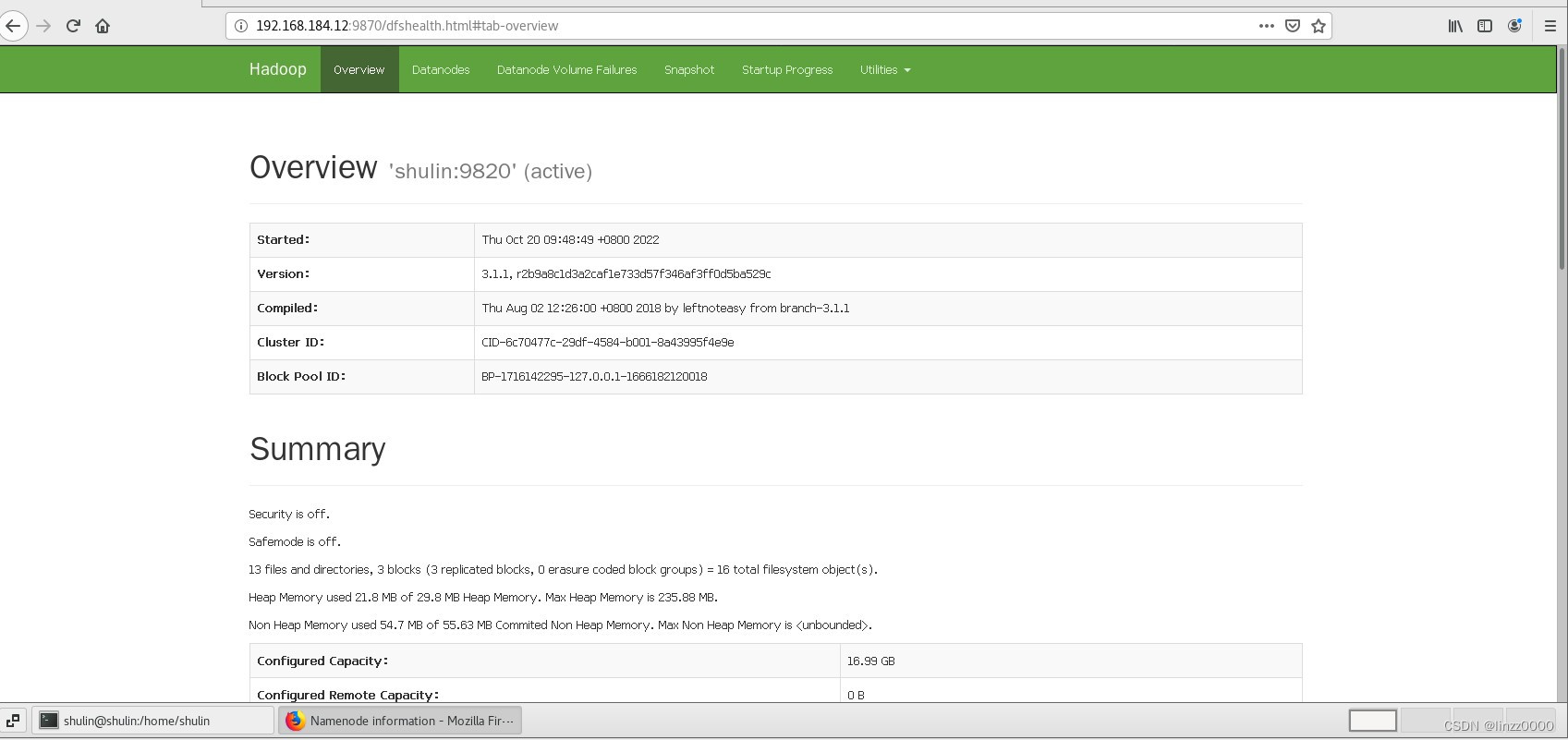Click the 'Block Pool ID:' label
This screenshot has width=1568, height=740.
click(x=301, y=376)
